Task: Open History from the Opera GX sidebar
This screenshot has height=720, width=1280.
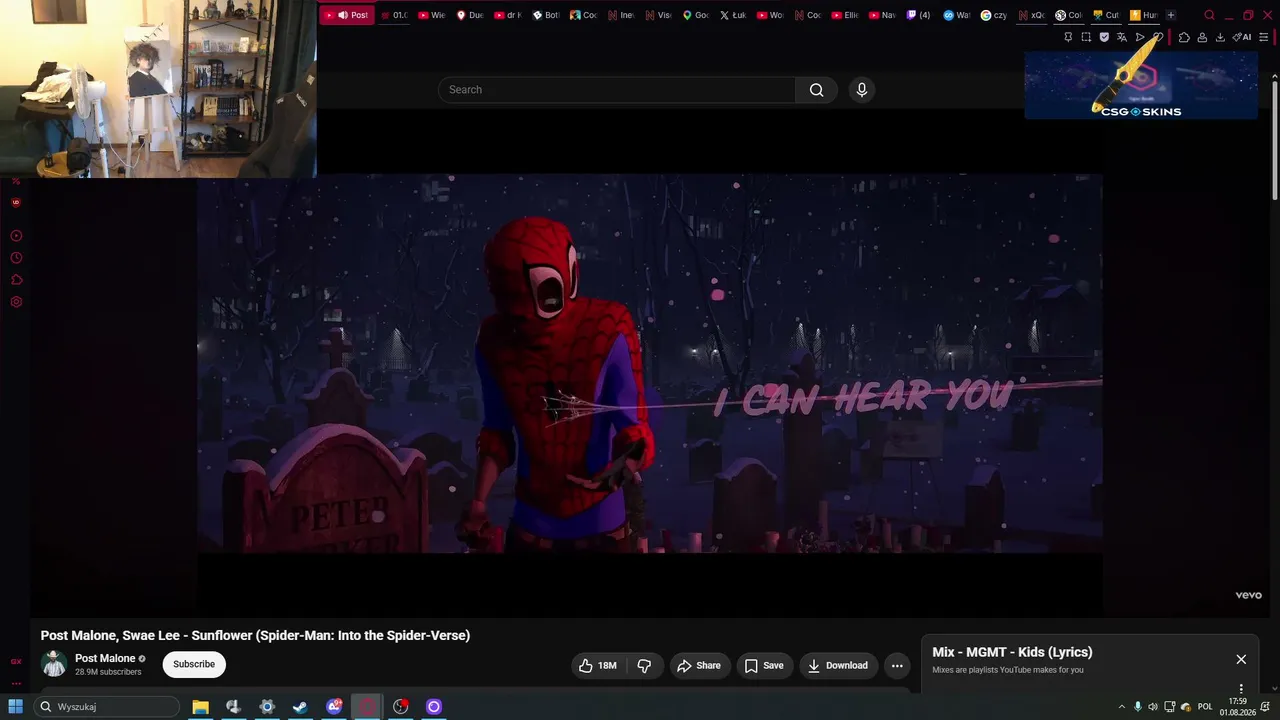Action: pyautogui.click(x=16, y=258)
